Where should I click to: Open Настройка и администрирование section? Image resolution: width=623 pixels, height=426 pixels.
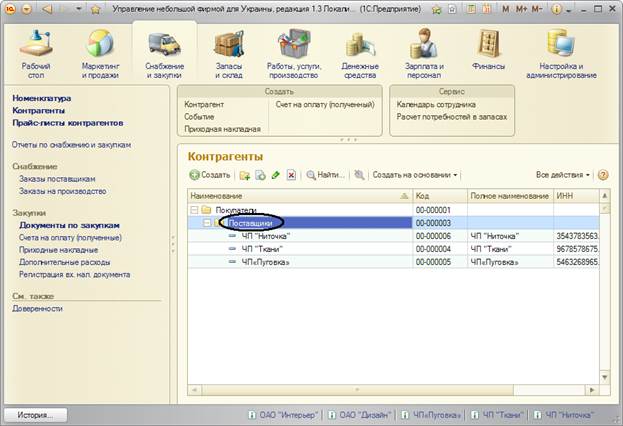point(561,54)
